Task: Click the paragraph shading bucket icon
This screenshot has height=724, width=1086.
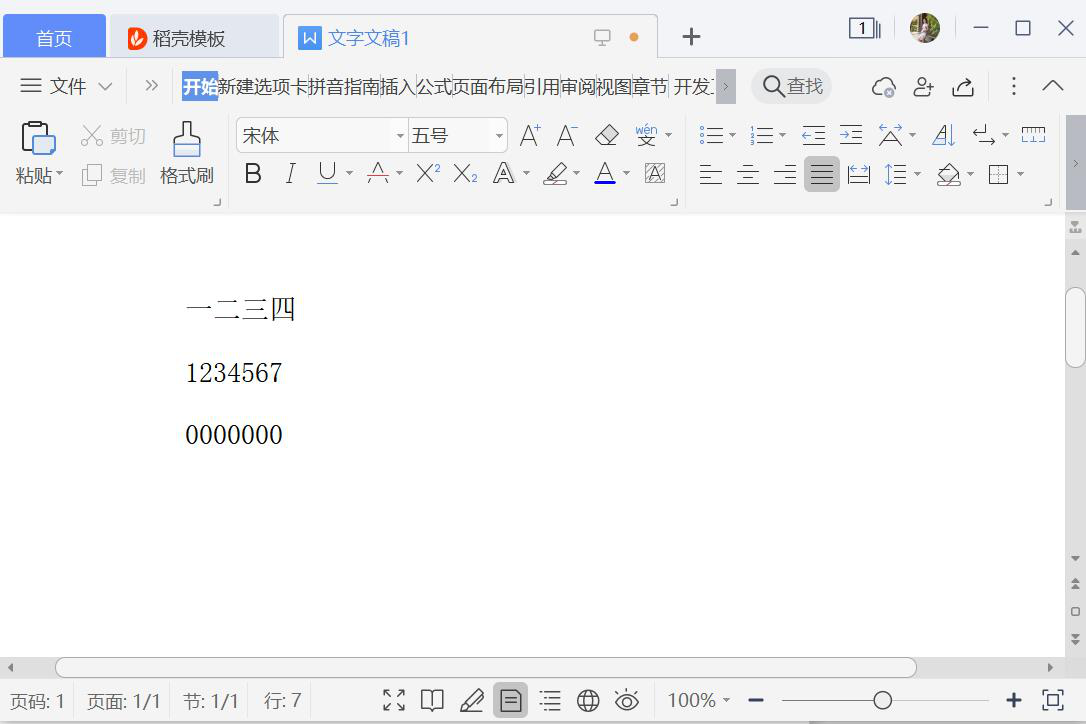Action: pyautogui.click(x=948, y=174)
